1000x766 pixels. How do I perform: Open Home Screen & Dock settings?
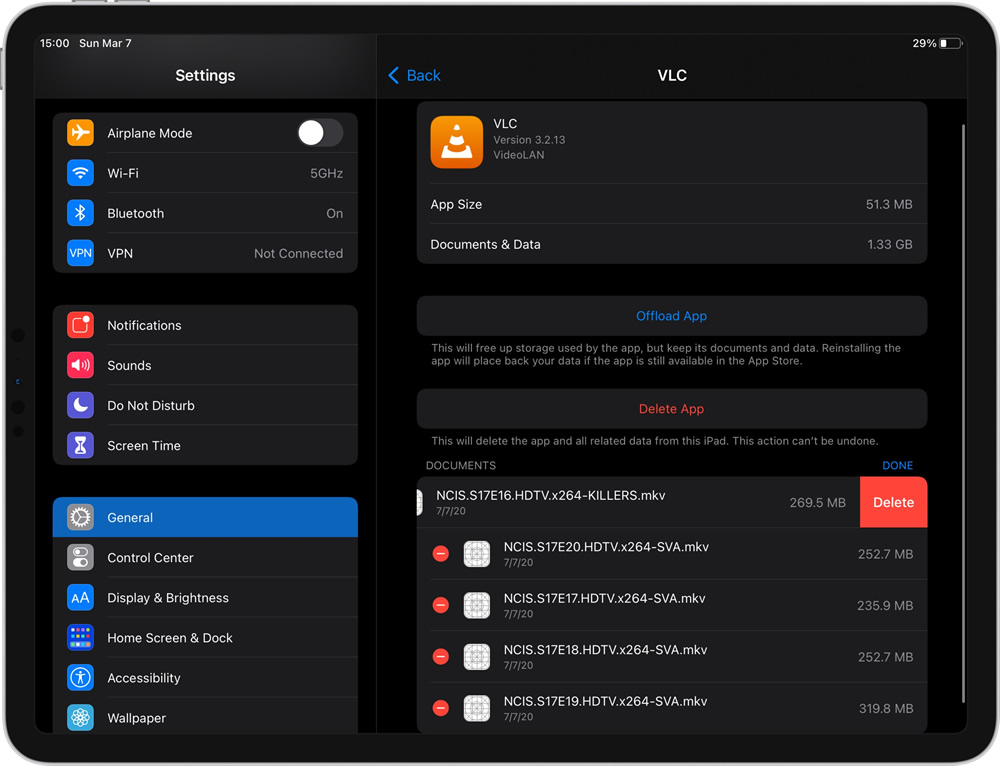click(205, 638)
